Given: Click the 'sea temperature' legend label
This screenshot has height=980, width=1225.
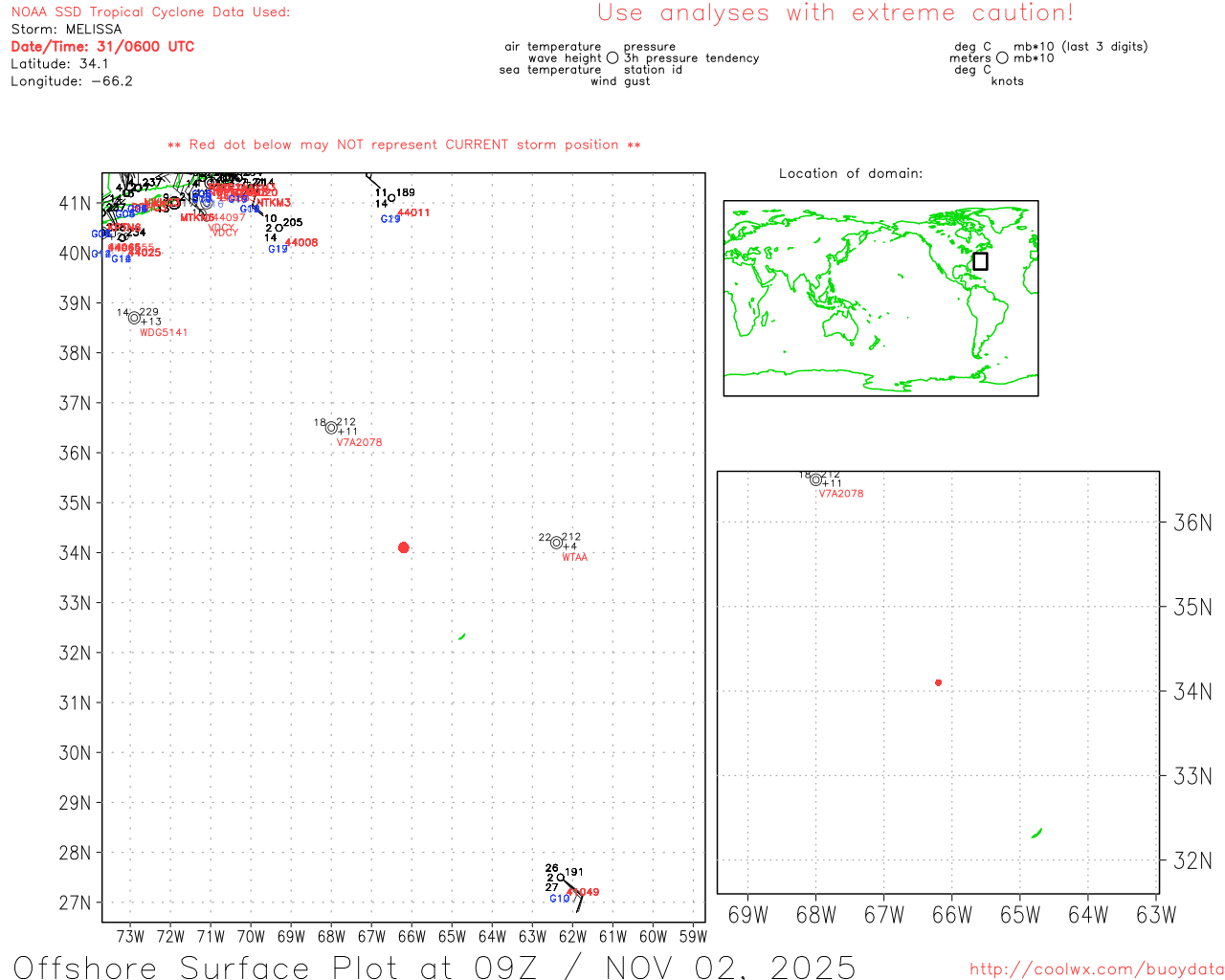Looking at the screenshot, I should tap(550, 70).
